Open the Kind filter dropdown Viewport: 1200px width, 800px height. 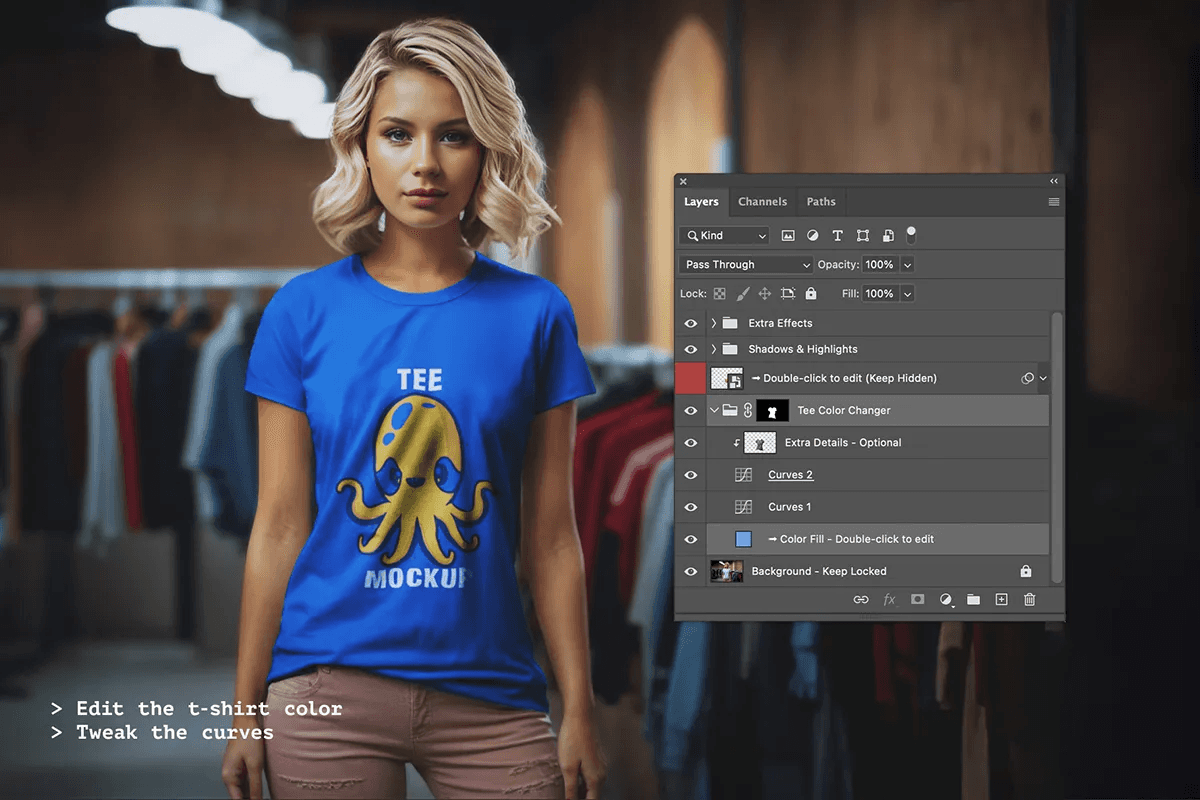tap(724, 236)
